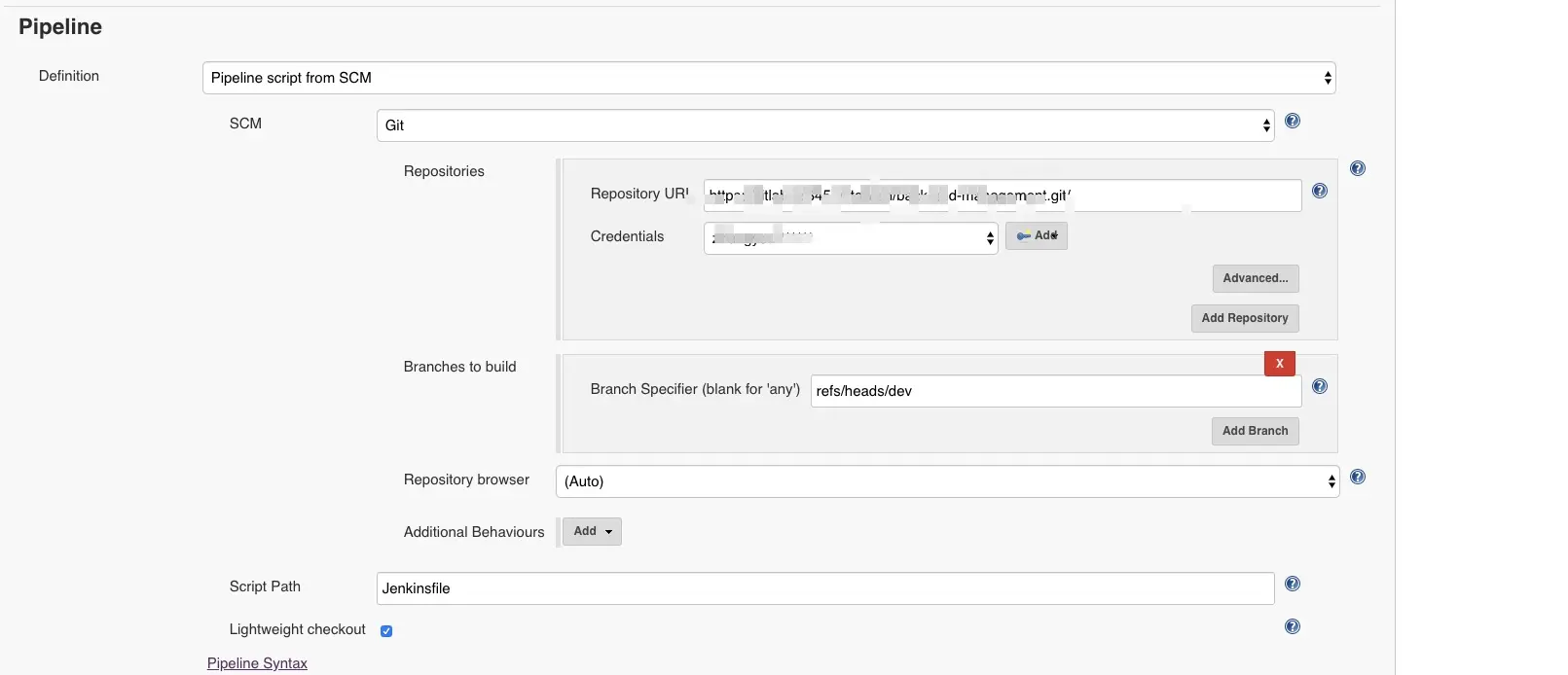Image resolution: width=1568 pixels, height=675 pixels.
Task: Click the Add credentials button
Action: [x=1037, y=236]
